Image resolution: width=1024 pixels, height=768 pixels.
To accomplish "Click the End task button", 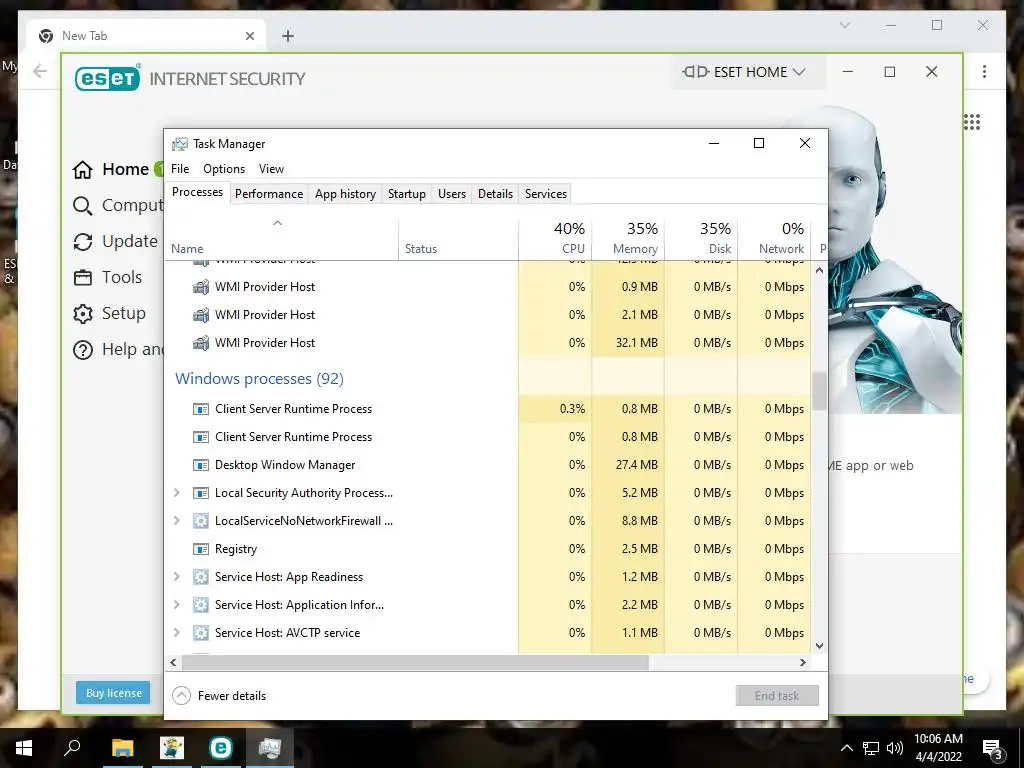I will pyautogui.click(x=776, y=696).
